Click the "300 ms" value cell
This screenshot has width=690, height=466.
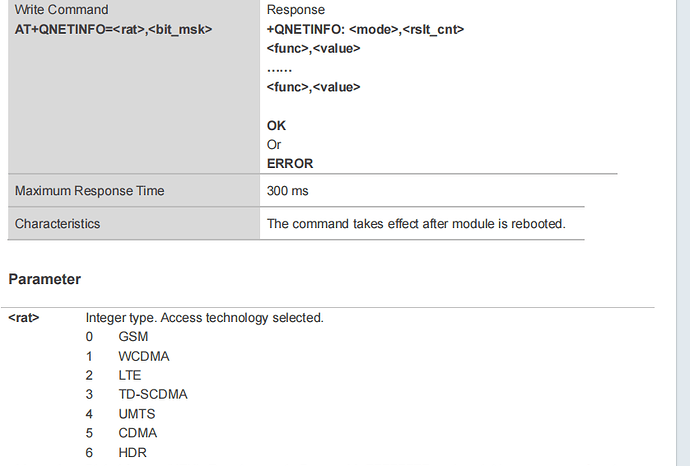click(288, 191)
